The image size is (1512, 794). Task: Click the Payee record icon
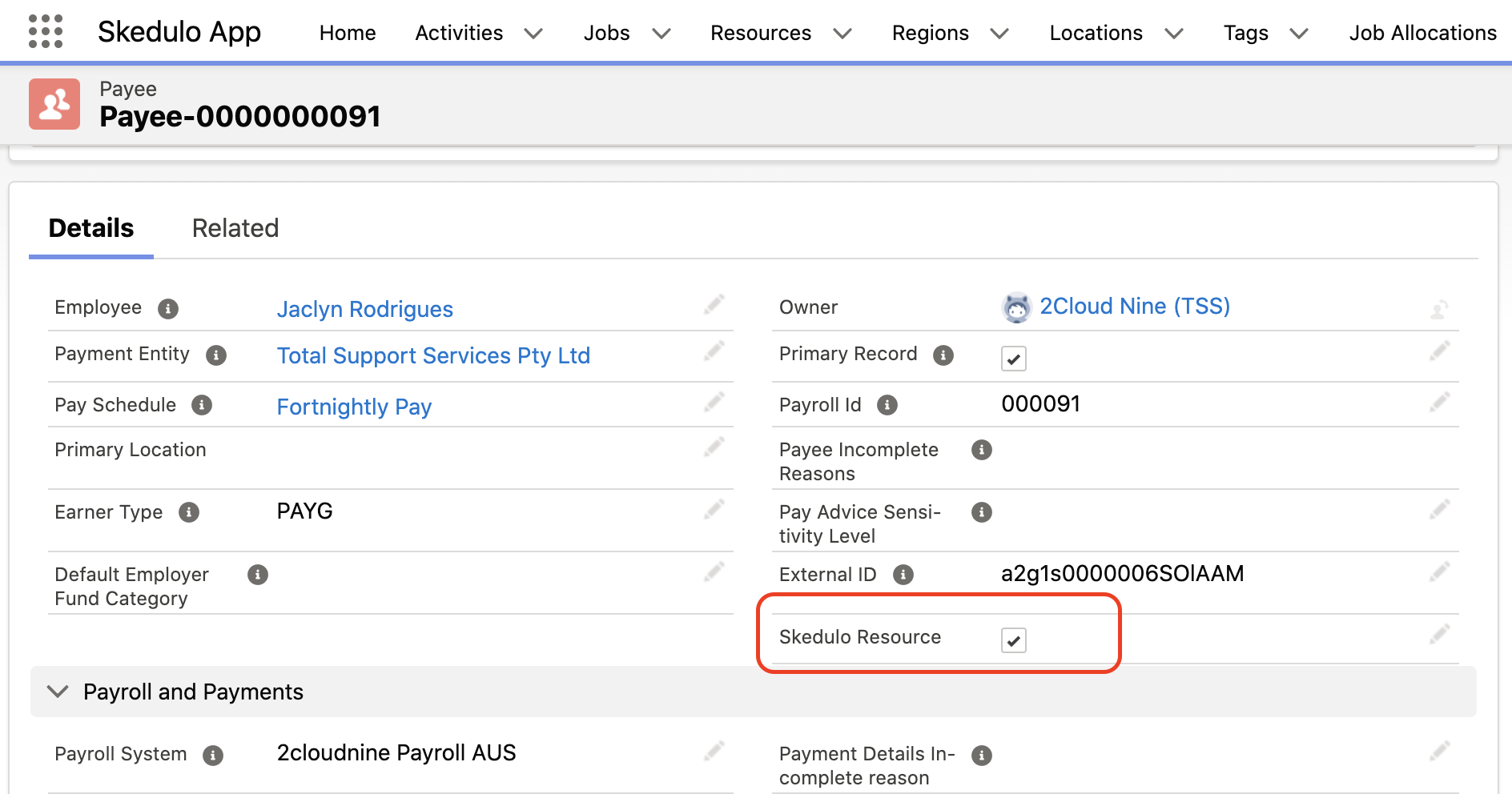pyautogui.click(x=54, y=104)
